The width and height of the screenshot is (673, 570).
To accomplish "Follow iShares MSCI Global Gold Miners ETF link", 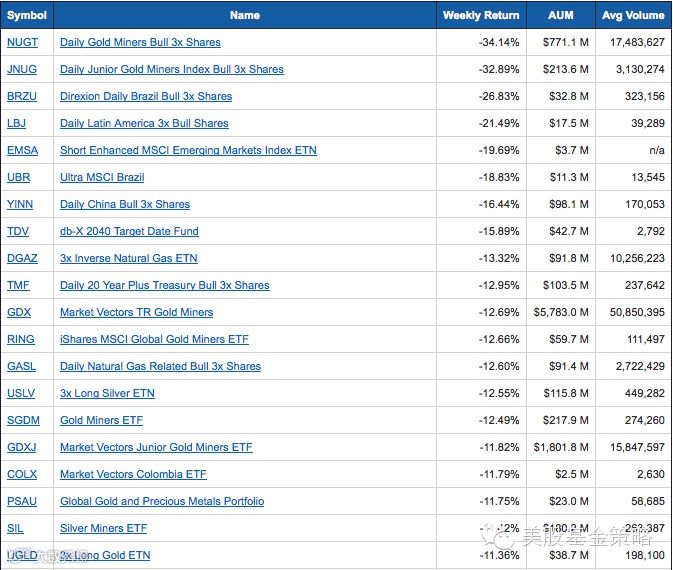I will coord(155,340).
